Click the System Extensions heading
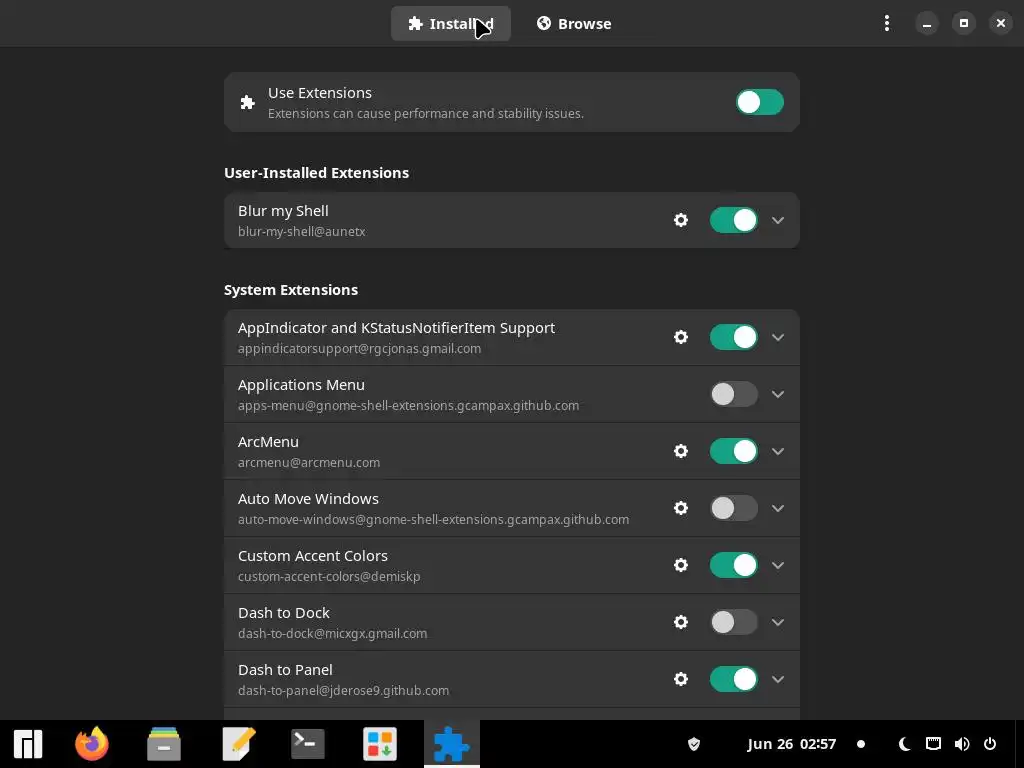This screenshot has width=1024, height=768. pyautogui.click(x=291, y=290)
